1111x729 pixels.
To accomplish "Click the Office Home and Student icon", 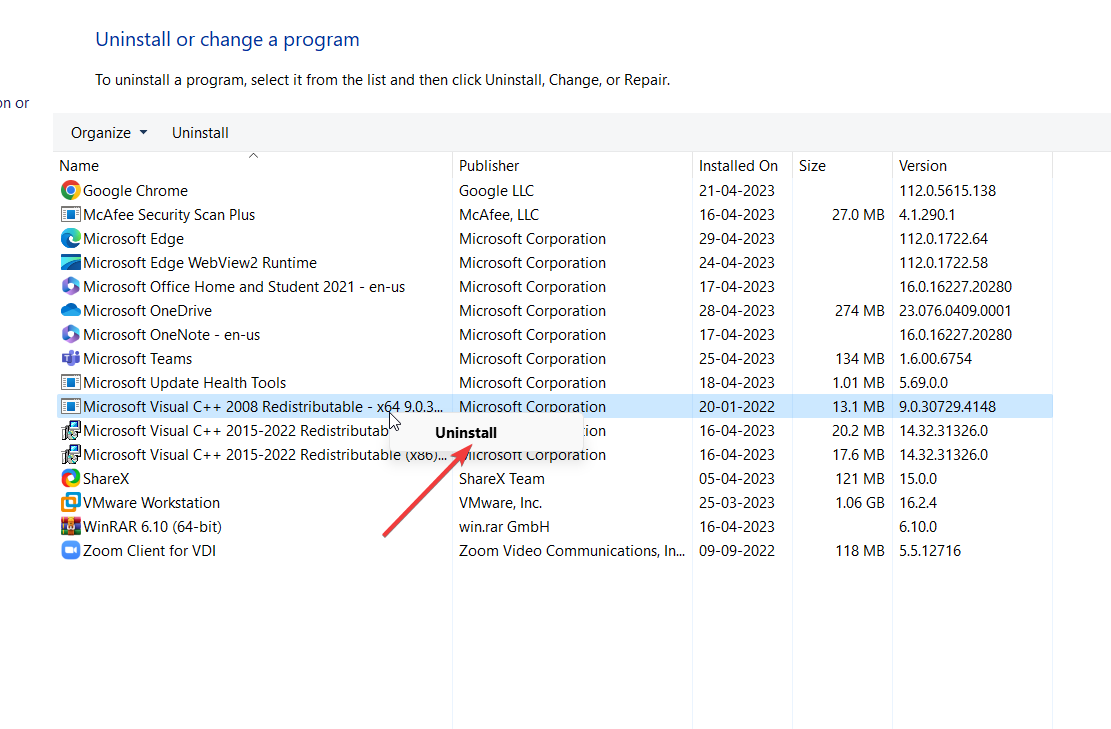I will (x=70, y=287).
